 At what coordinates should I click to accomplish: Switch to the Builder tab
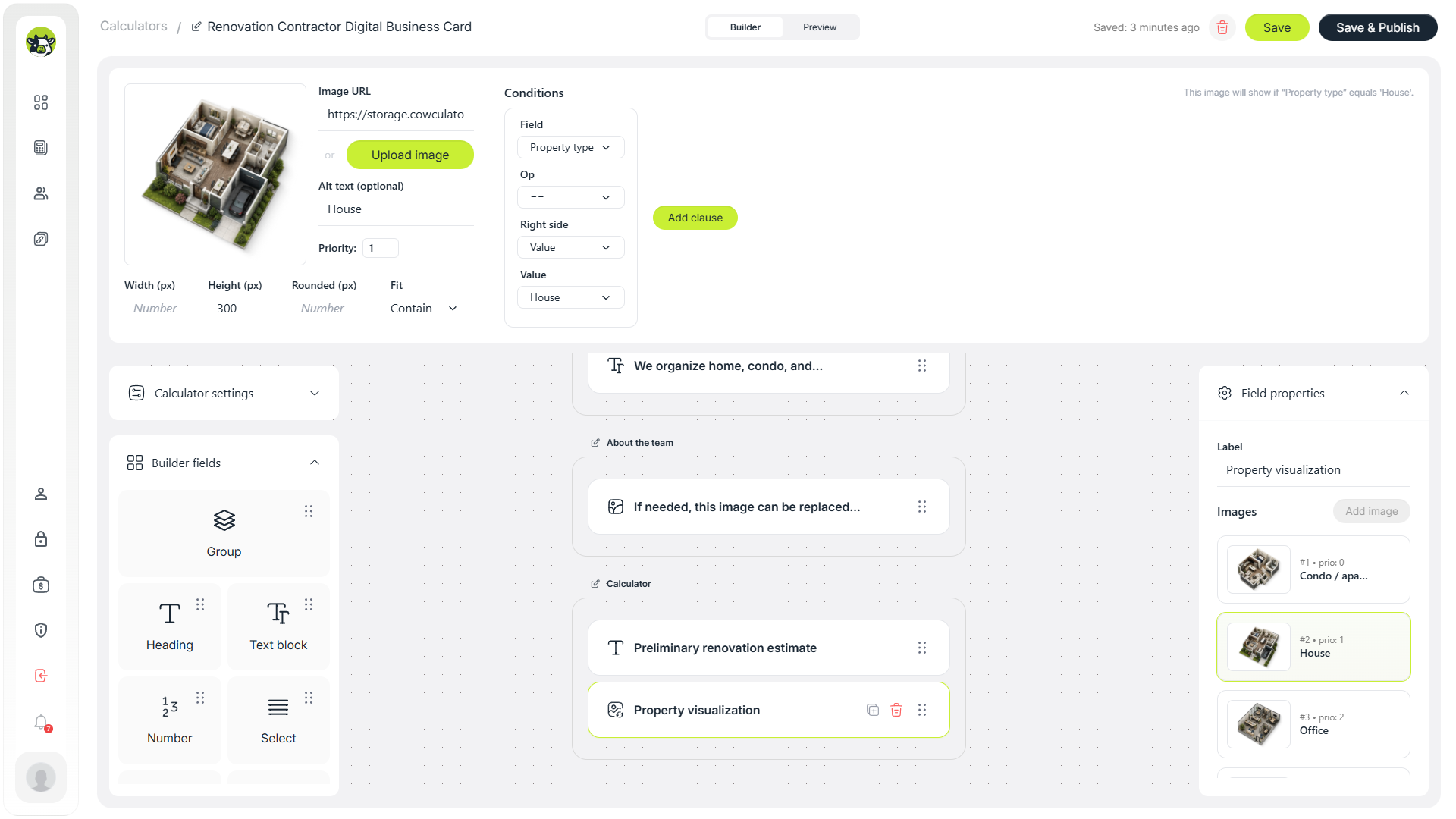(745, 27)
